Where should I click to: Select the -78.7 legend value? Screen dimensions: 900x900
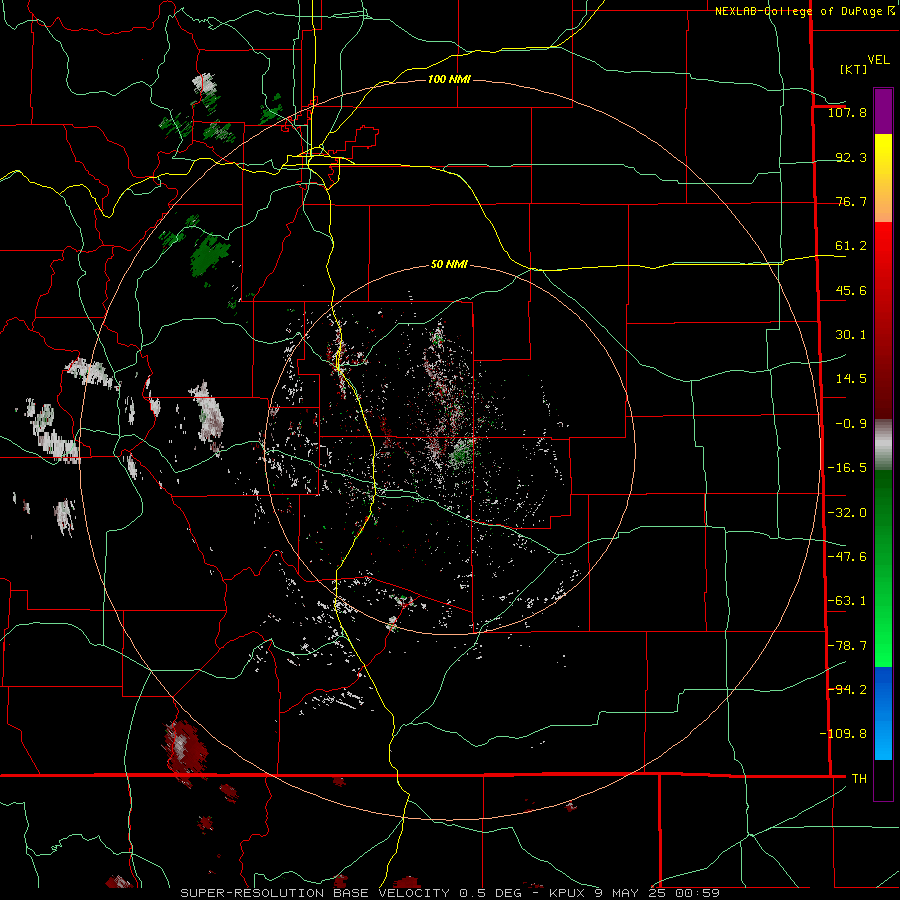pyautogui.click(x=847, y=646)
